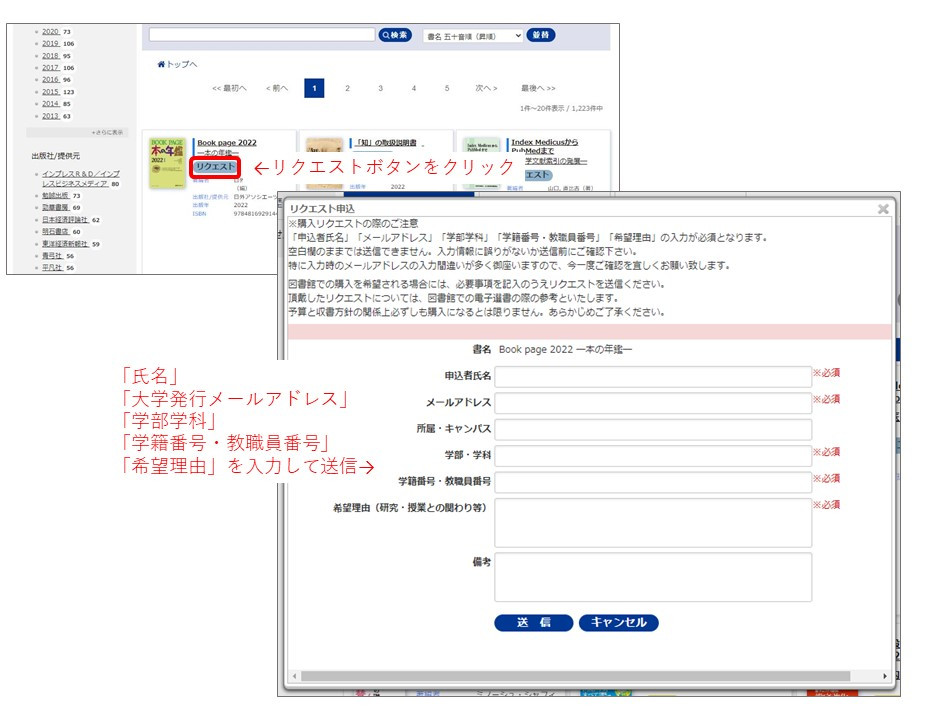Go to page 2 of results
Image resolution: width=937 pixels, height=720 pixels.
tap(347, 88)
